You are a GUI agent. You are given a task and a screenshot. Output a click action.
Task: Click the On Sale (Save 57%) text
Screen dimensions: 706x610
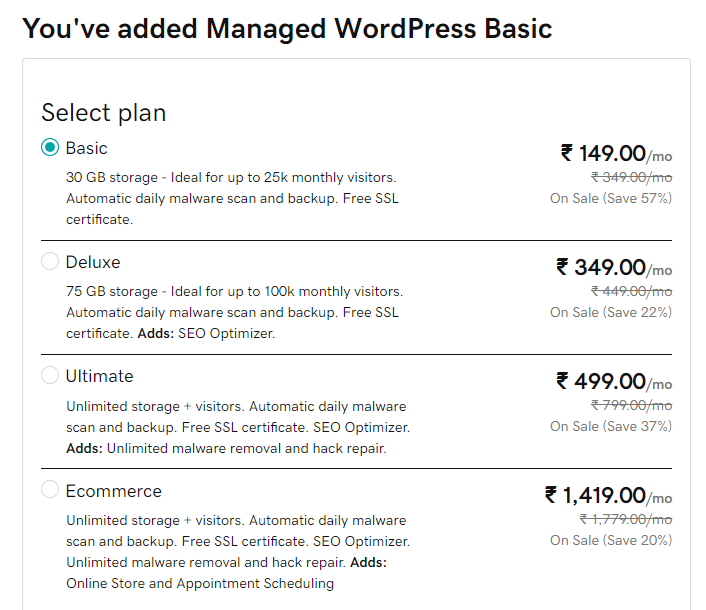point(611,198)
